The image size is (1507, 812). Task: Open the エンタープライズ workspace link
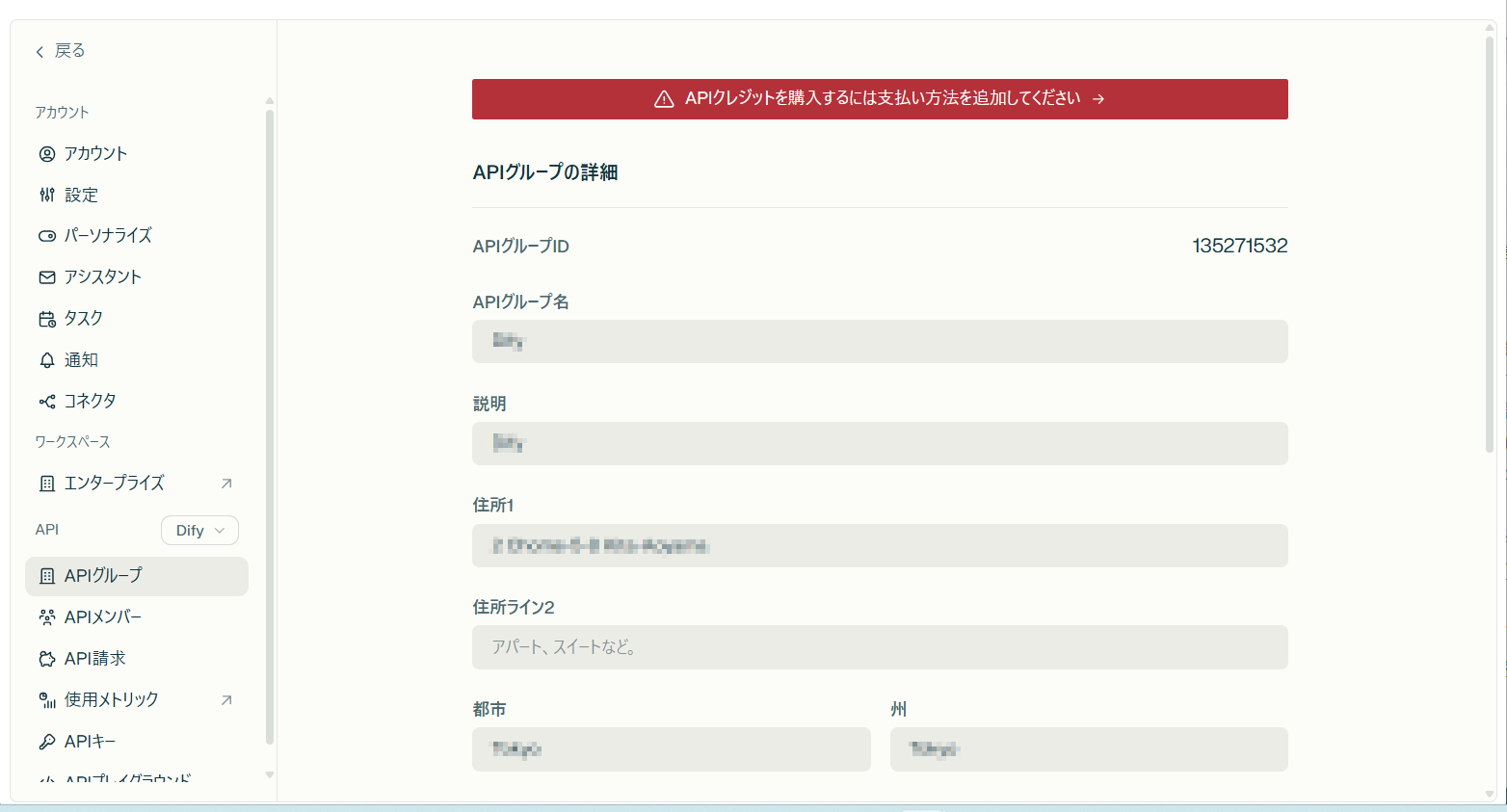click(137, 484)
